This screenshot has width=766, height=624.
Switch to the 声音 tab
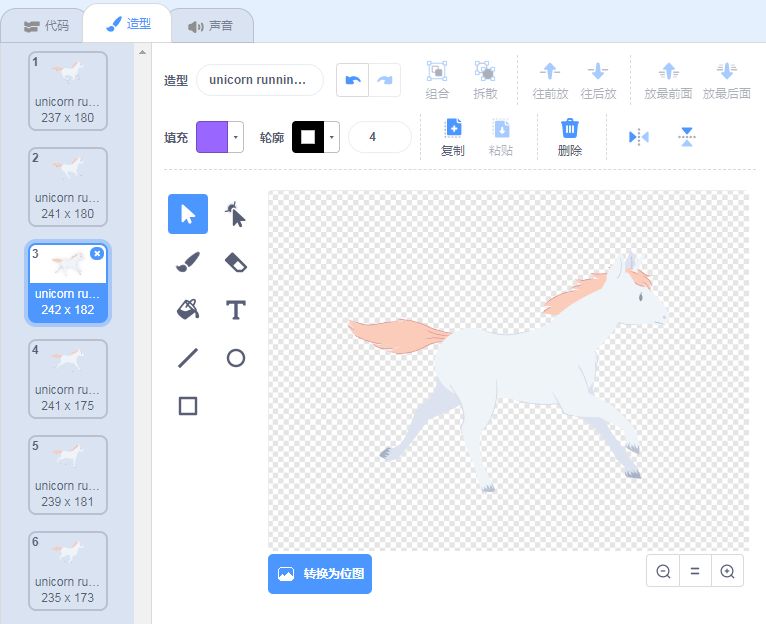211,26
